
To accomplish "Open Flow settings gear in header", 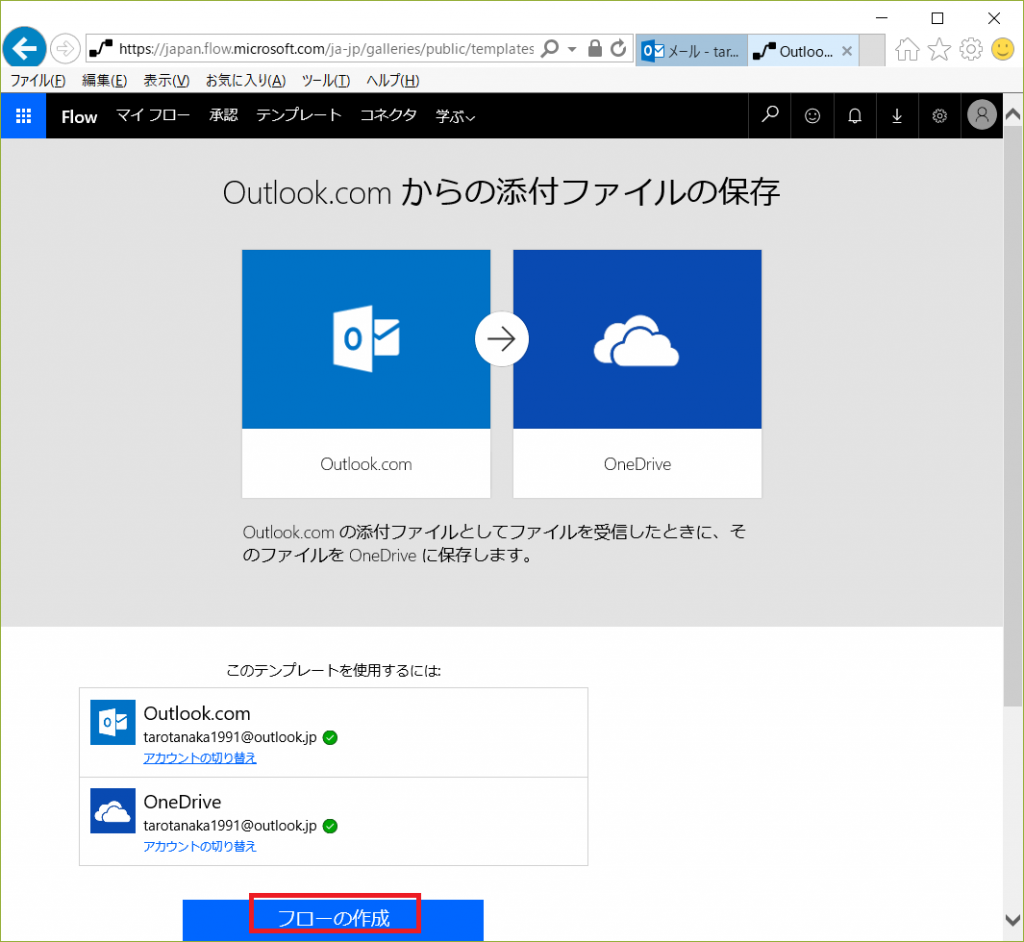I will point(940,116).
